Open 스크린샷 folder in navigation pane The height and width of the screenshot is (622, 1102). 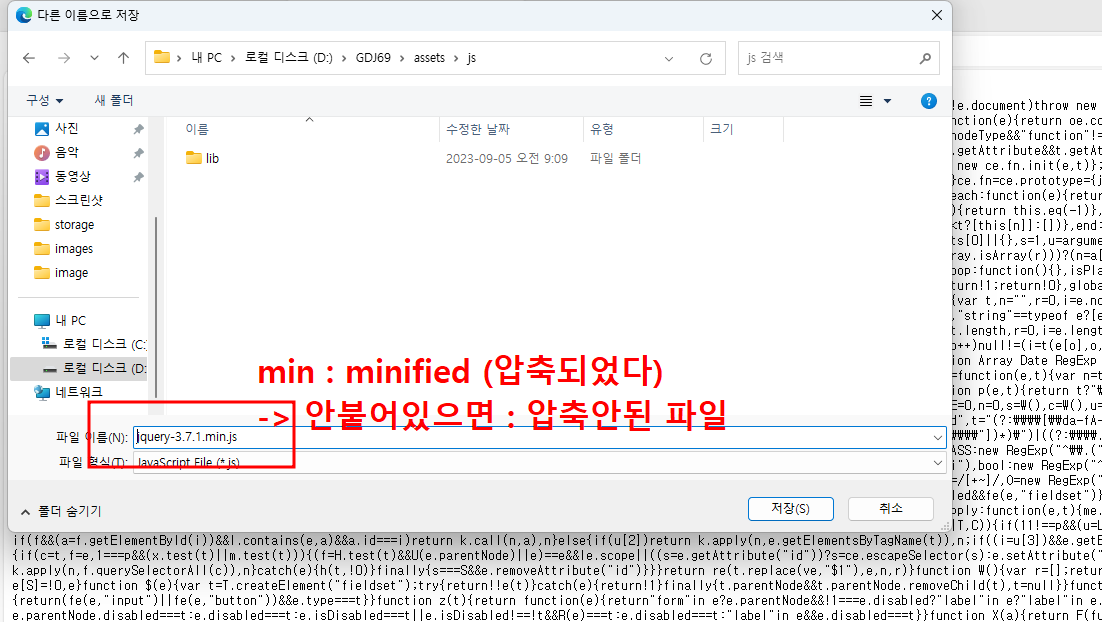click(79, 200)
